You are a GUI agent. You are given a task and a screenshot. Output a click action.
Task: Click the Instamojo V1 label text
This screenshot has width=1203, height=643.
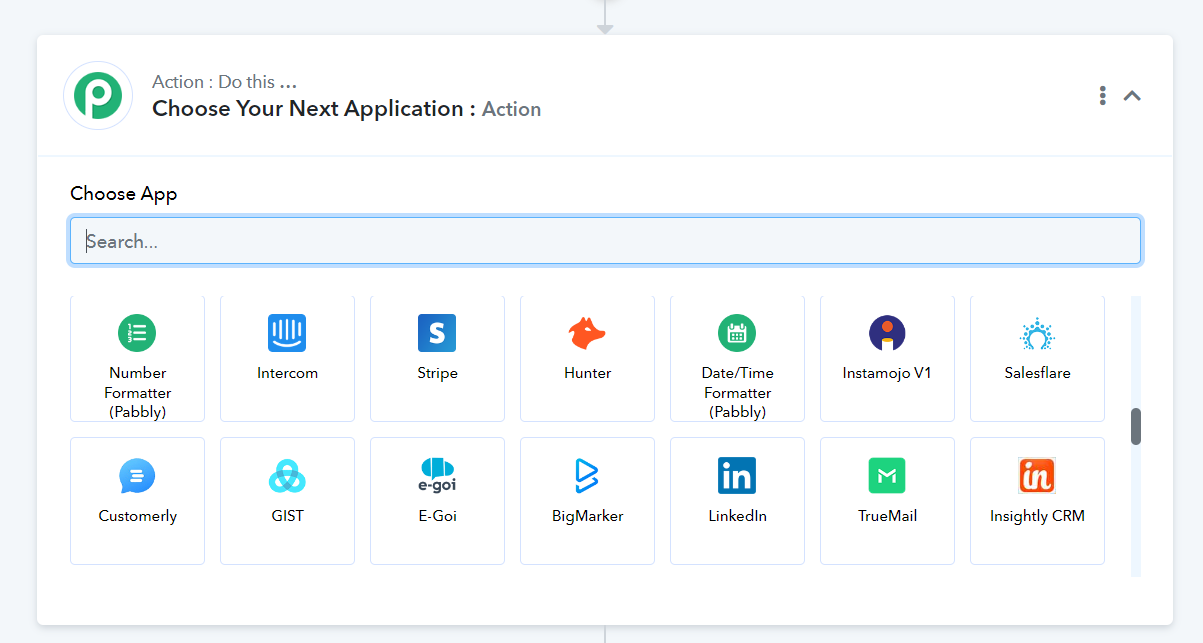887,373
